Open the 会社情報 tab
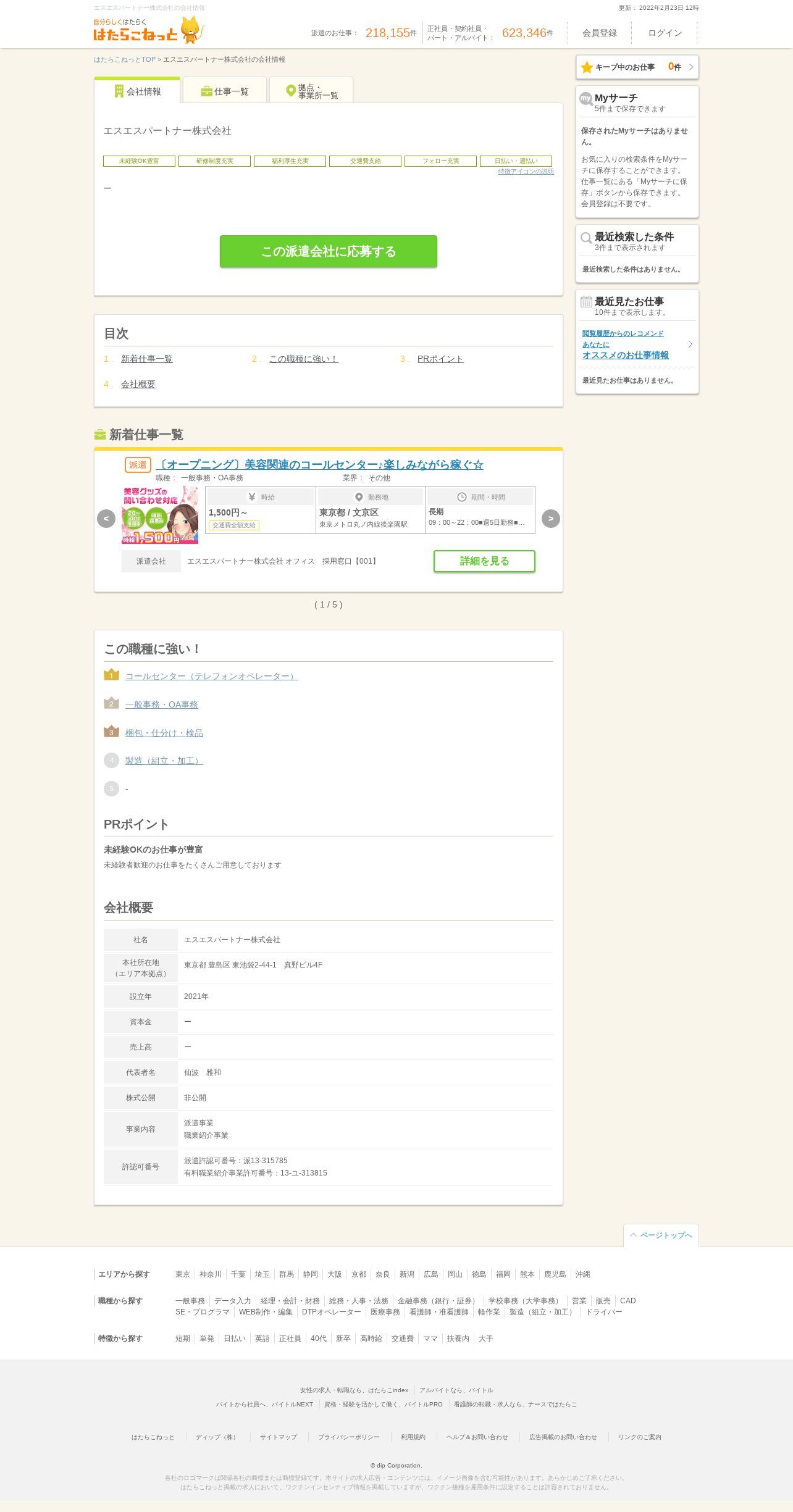The image size is (793, 1512). [x=137, y=91]
